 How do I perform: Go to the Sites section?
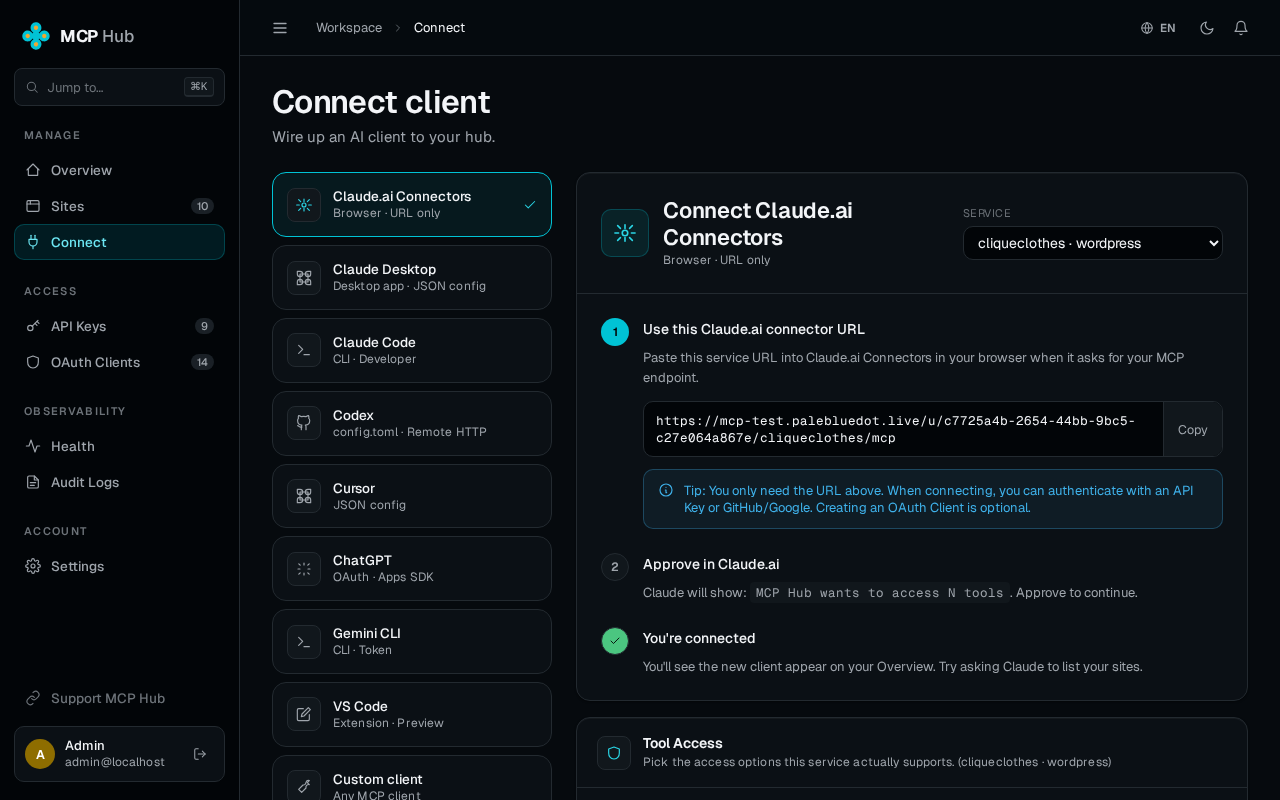tap(119, 206)
